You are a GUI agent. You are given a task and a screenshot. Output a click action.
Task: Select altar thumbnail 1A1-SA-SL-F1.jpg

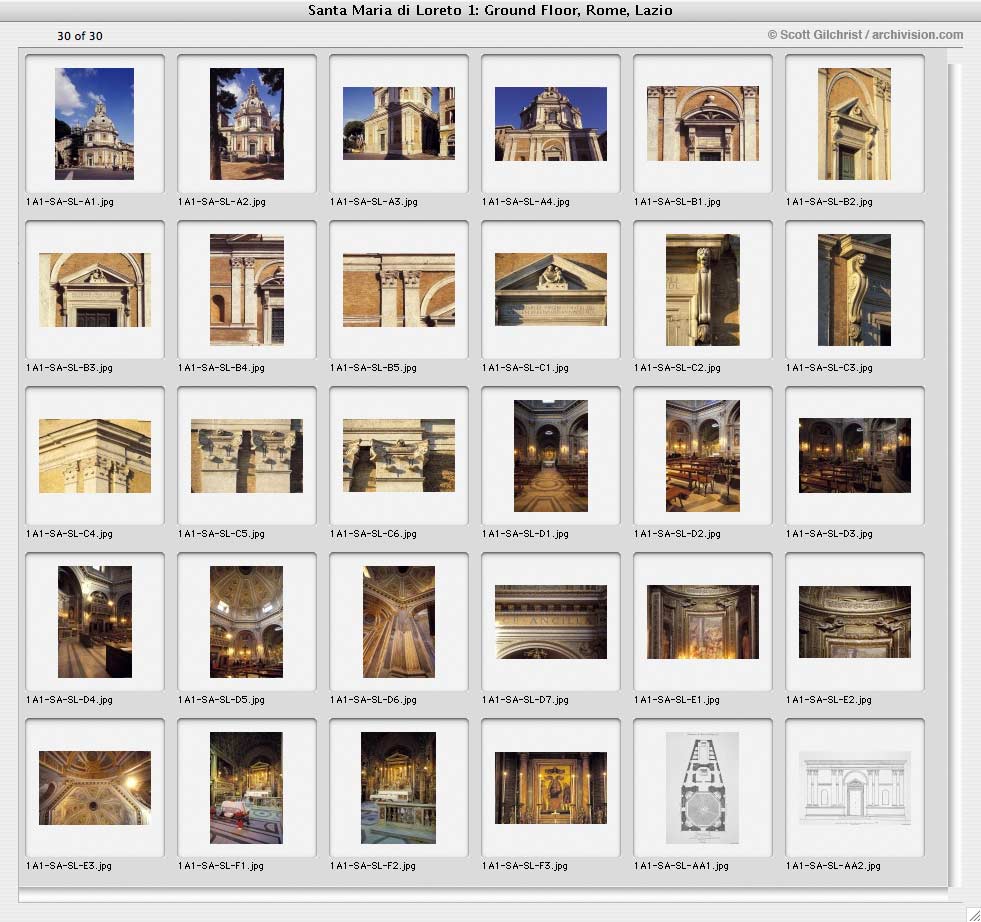pos(246,788)
